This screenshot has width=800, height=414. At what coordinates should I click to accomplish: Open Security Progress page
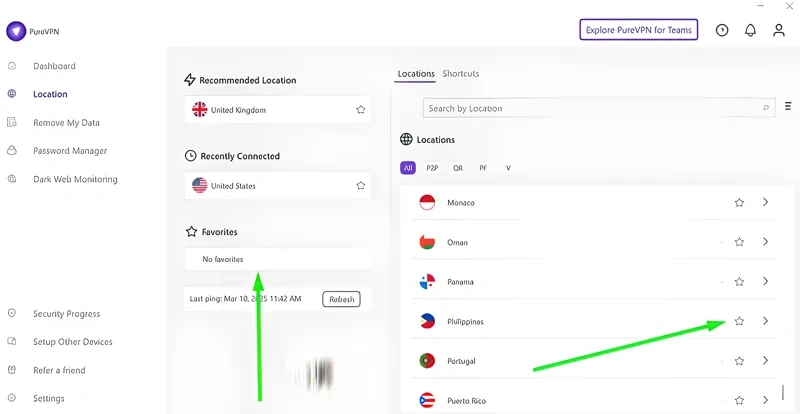[66, 313]
